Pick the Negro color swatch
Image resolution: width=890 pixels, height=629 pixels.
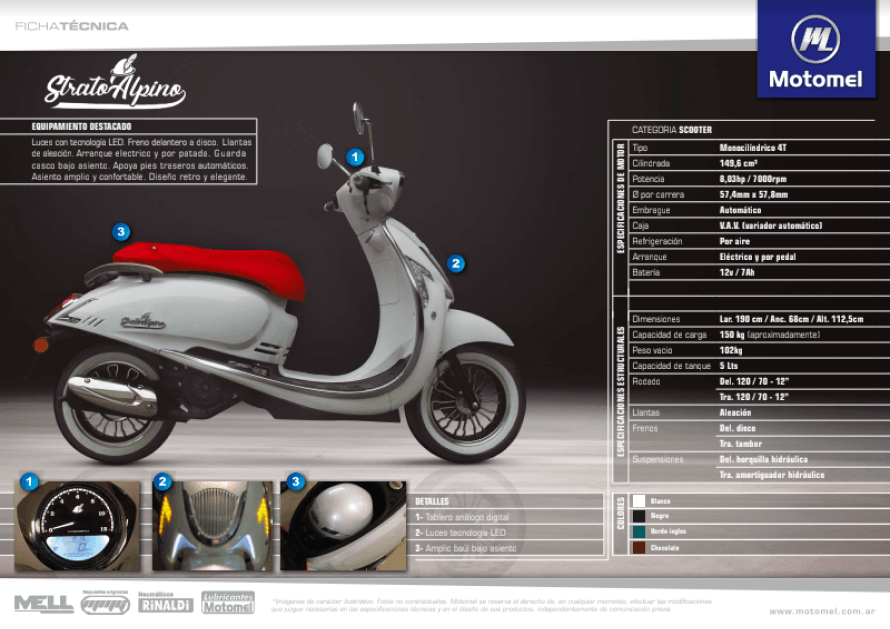pyautogui.click(x=639, y=516)
